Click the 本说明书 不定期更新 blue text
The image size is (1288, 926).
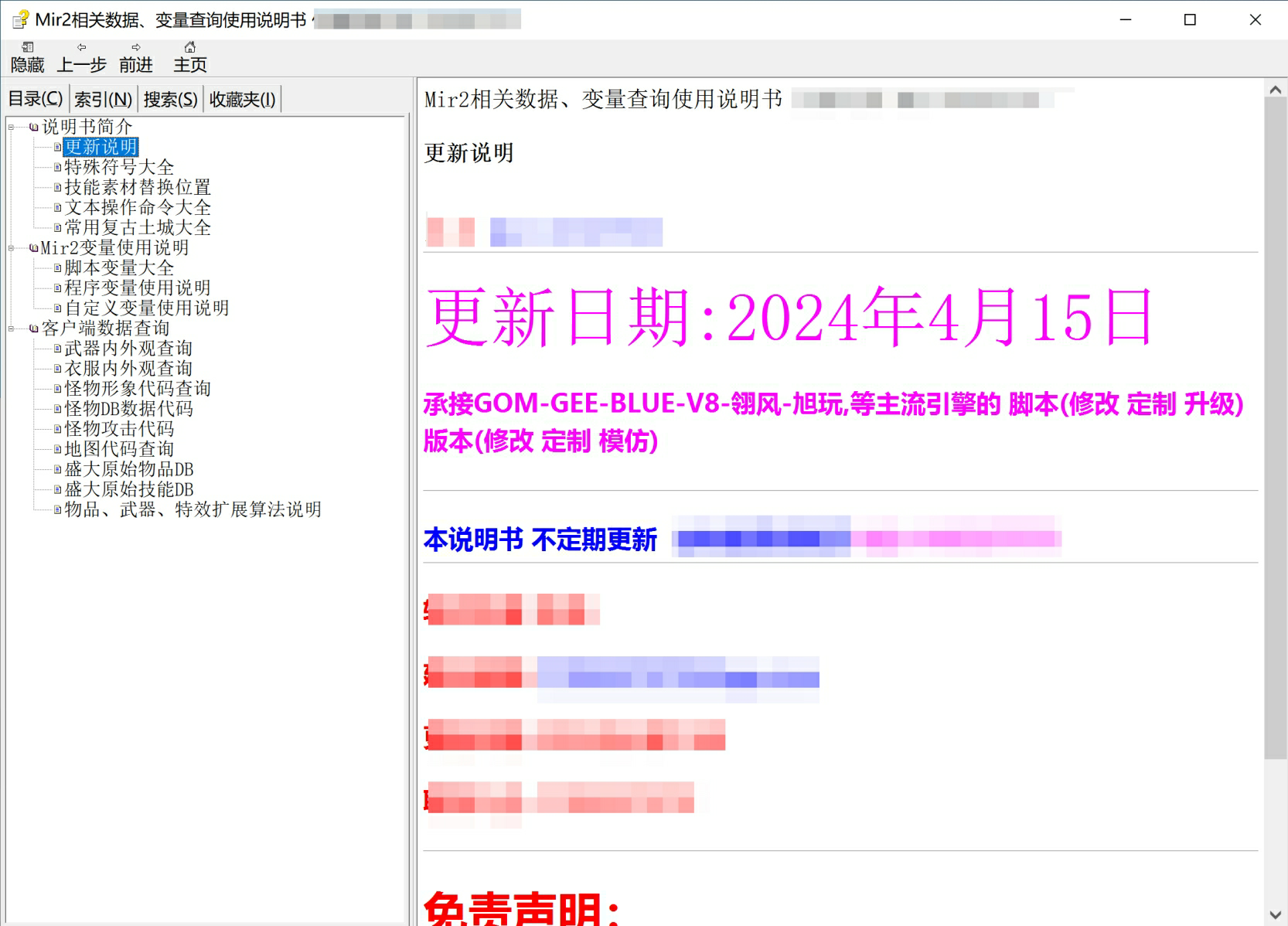pyautogui.click(x=540, y=539)
